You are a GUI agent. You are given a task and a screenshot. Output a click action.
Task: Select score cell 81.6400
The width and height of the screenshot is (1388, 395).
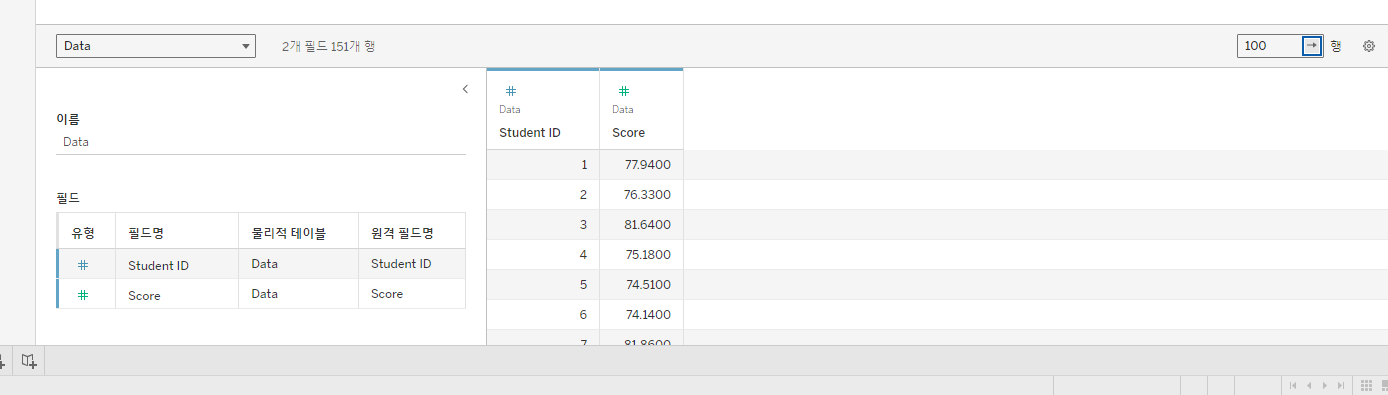tap(641, 224)
